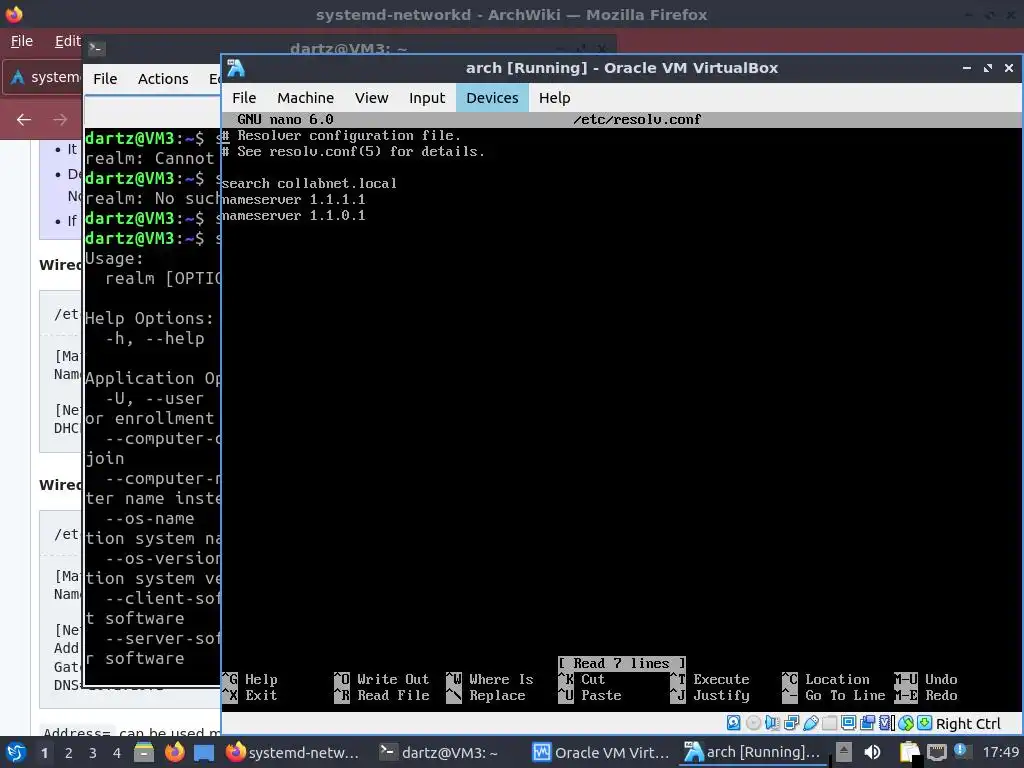The width and height of the screenshot is (1024, 768).
Task: Click the 'Read 7 lines' status message
Action: [621, 664]
